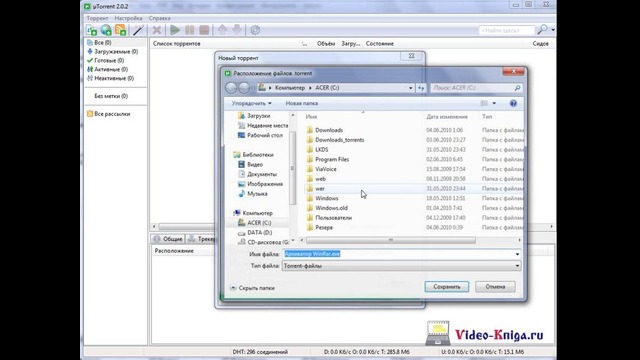Open Downloads folder in file list
This screenshot has height=360, width=640.
(x=329, y=130)
